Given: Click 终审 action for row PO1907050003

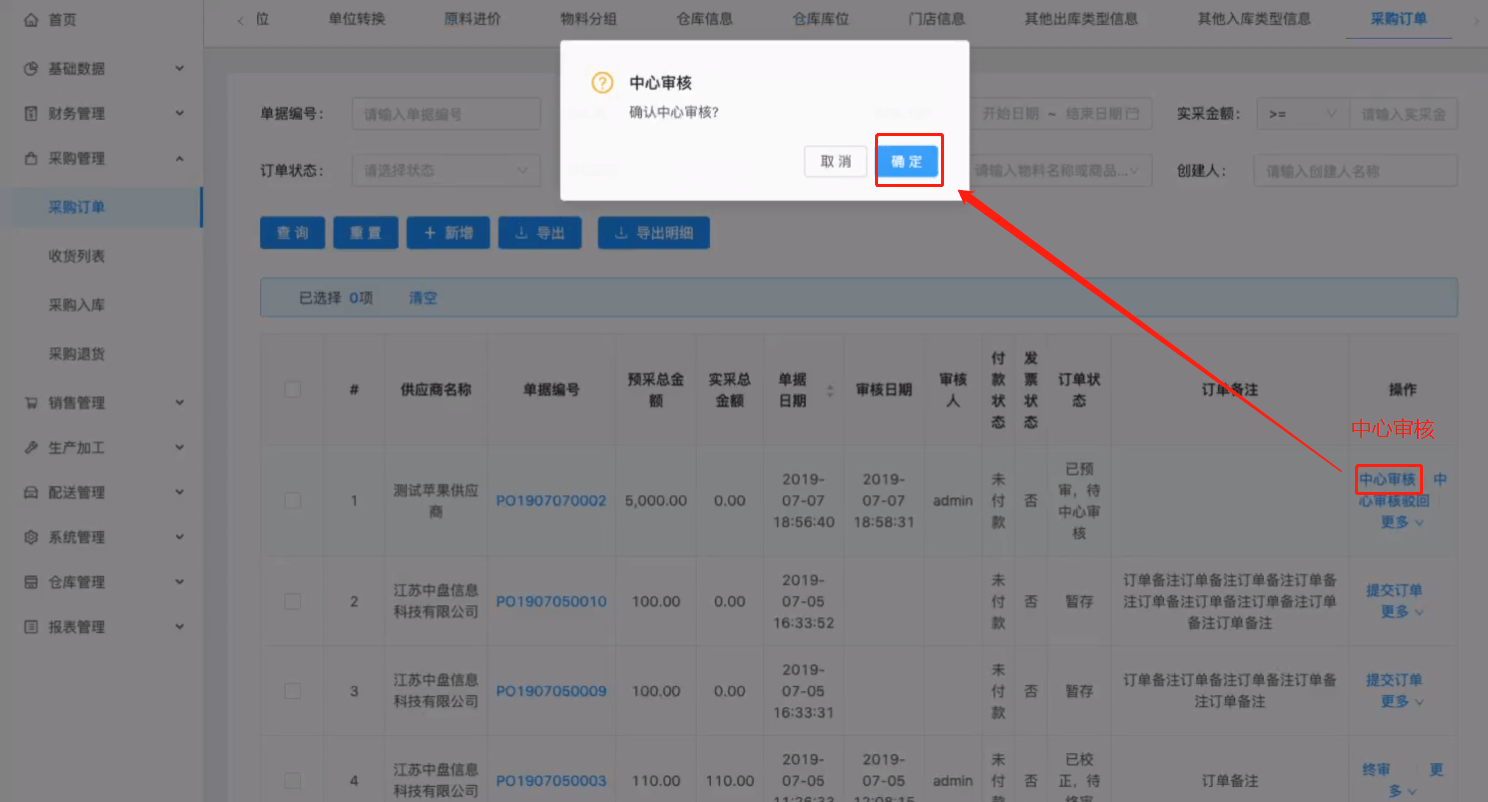Looking at the screenshot, I should click(1377, 770).
